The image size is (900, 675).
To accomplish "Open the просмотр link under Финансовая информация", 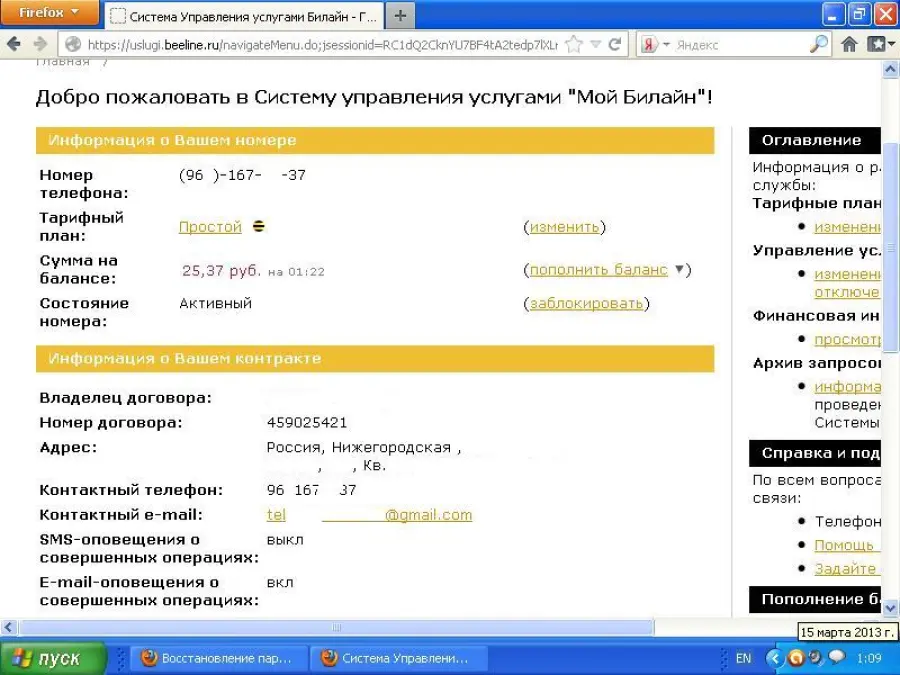I will pos(847,340).
